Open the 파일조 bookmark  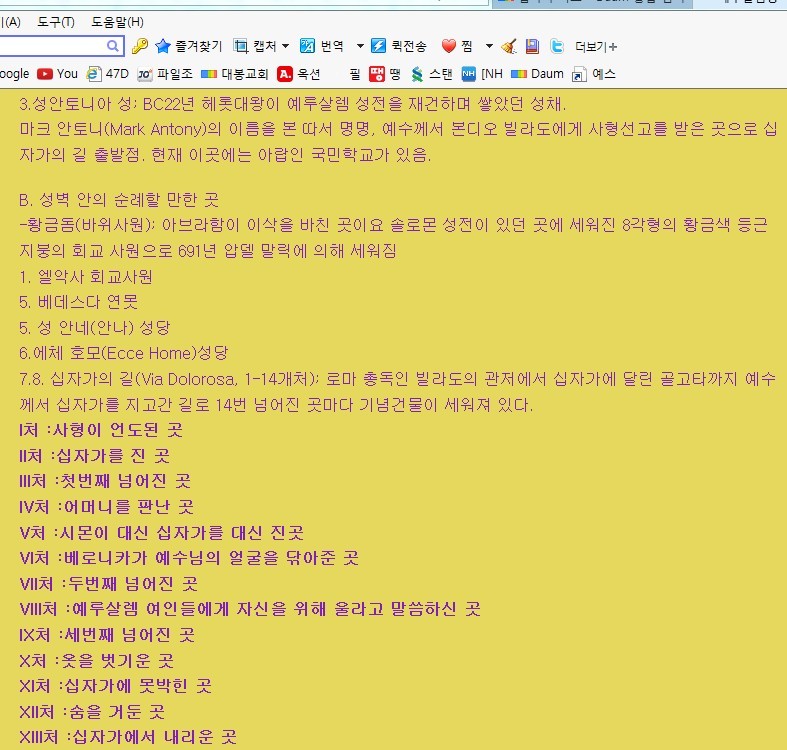click(x=165, y=74)
